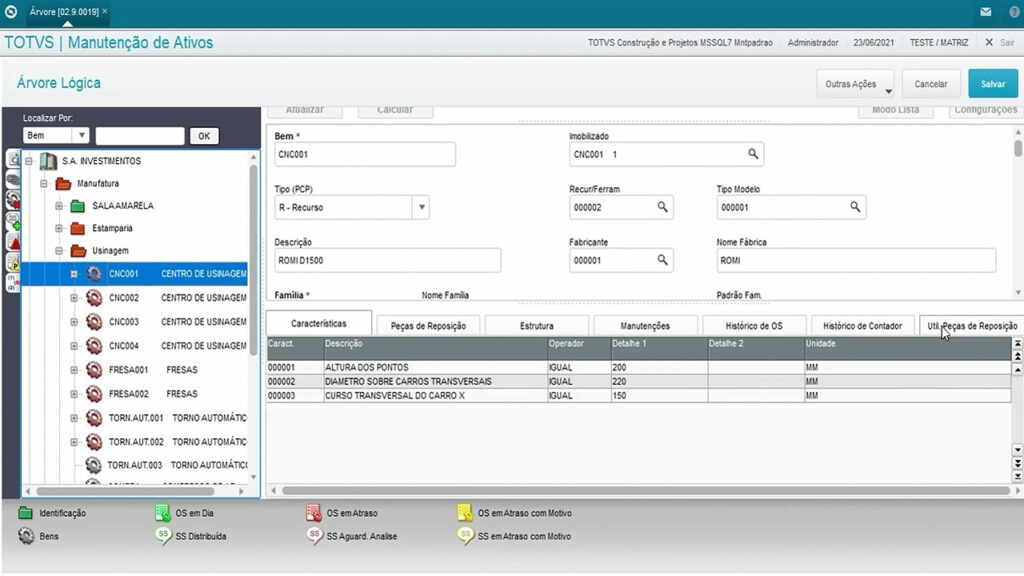Open the Tipo Modelo lookup magnifier

tap(855, 207)
